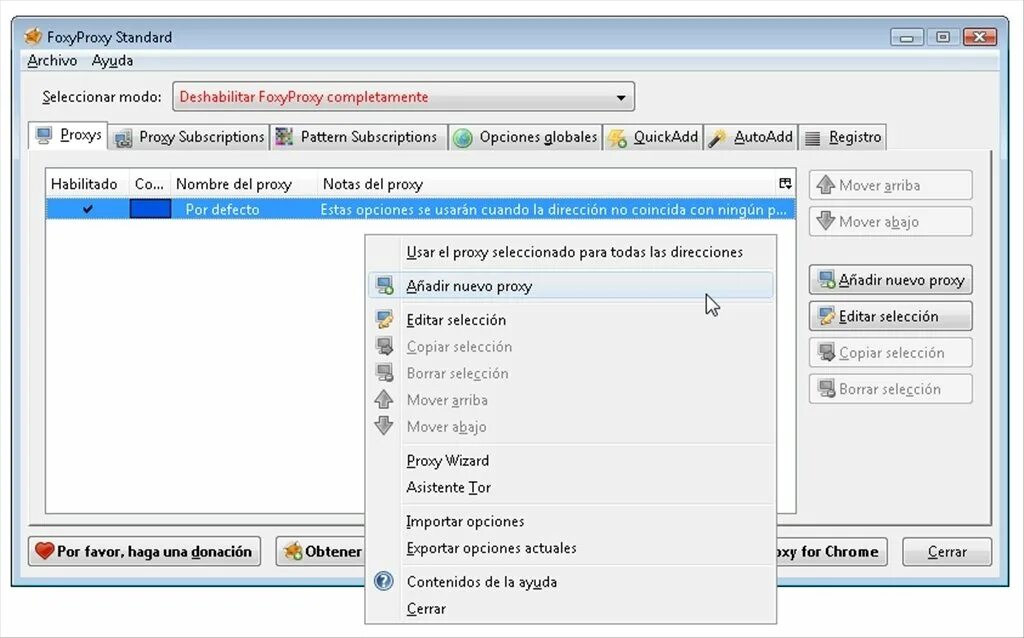This screenshot has height=638, width=1024.
Task: Click the Mover abajo side button
Action: pos(890,221)
